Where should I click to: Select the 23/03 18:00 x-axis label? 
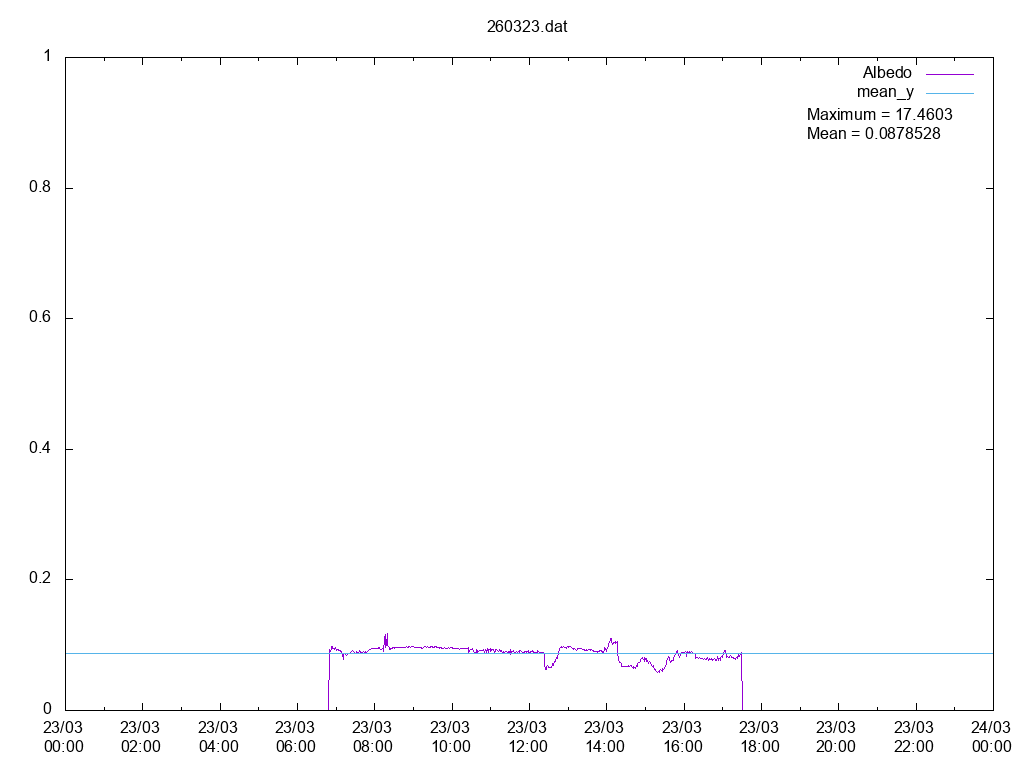pyautogui.click(x=760, y=737)
